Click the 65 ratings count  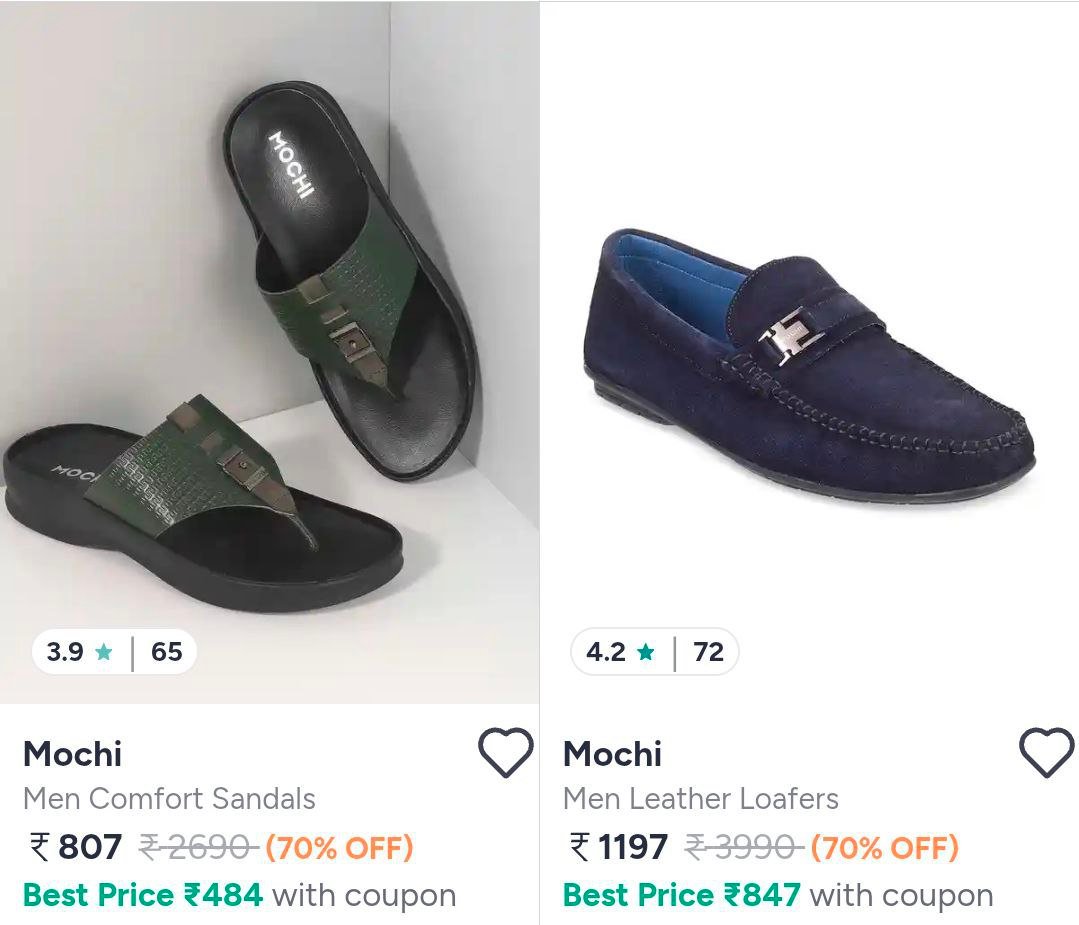166,652
